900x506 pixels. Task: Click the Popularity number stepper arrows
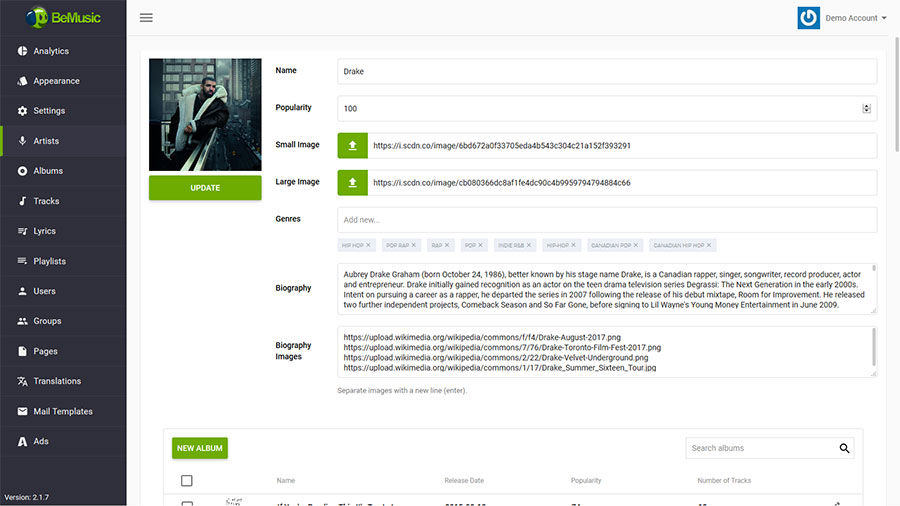click(x=866, y=108)
